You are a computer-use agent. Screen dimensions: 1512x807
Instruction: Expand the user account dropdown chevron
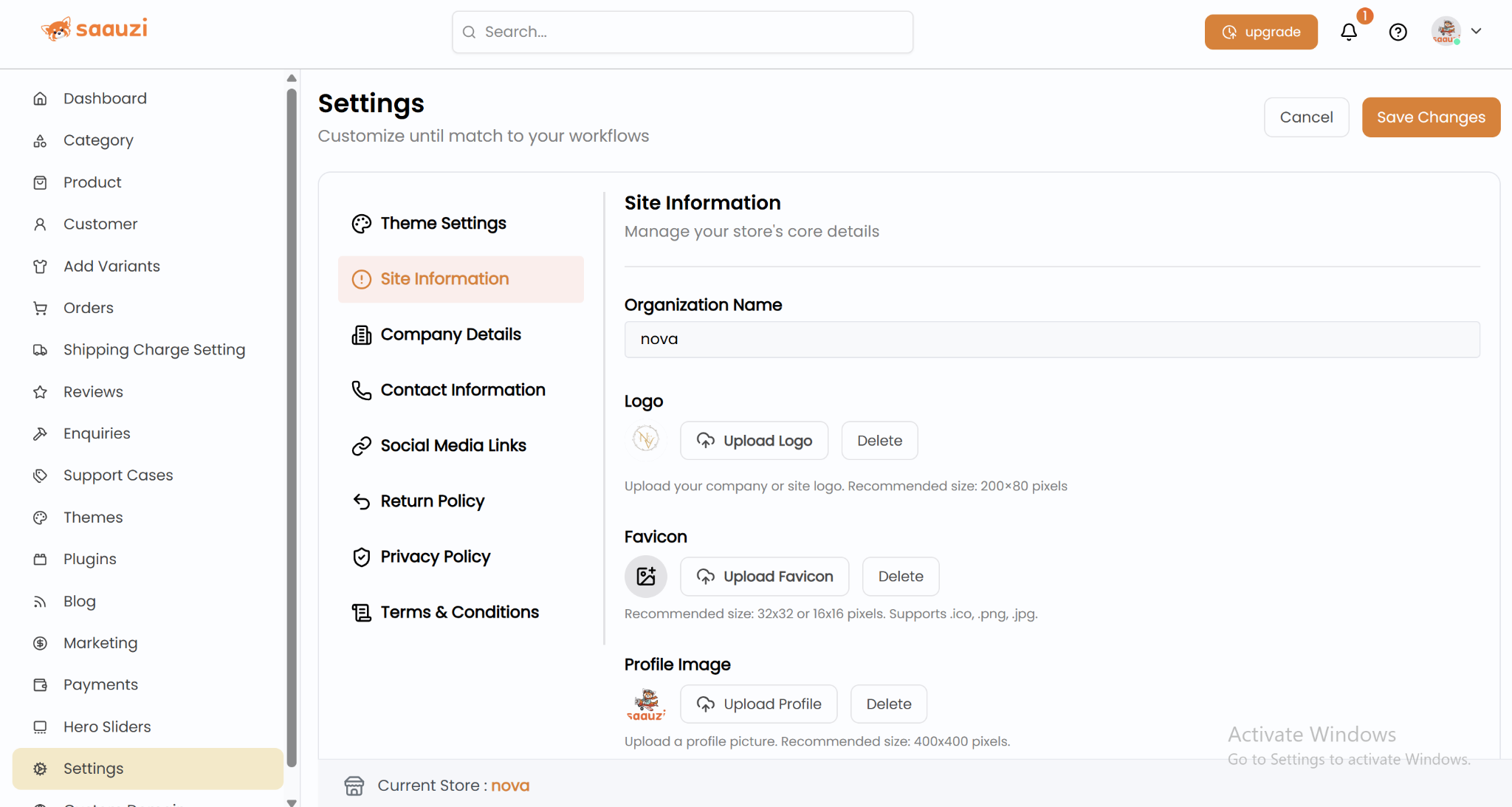[1476, 31]
